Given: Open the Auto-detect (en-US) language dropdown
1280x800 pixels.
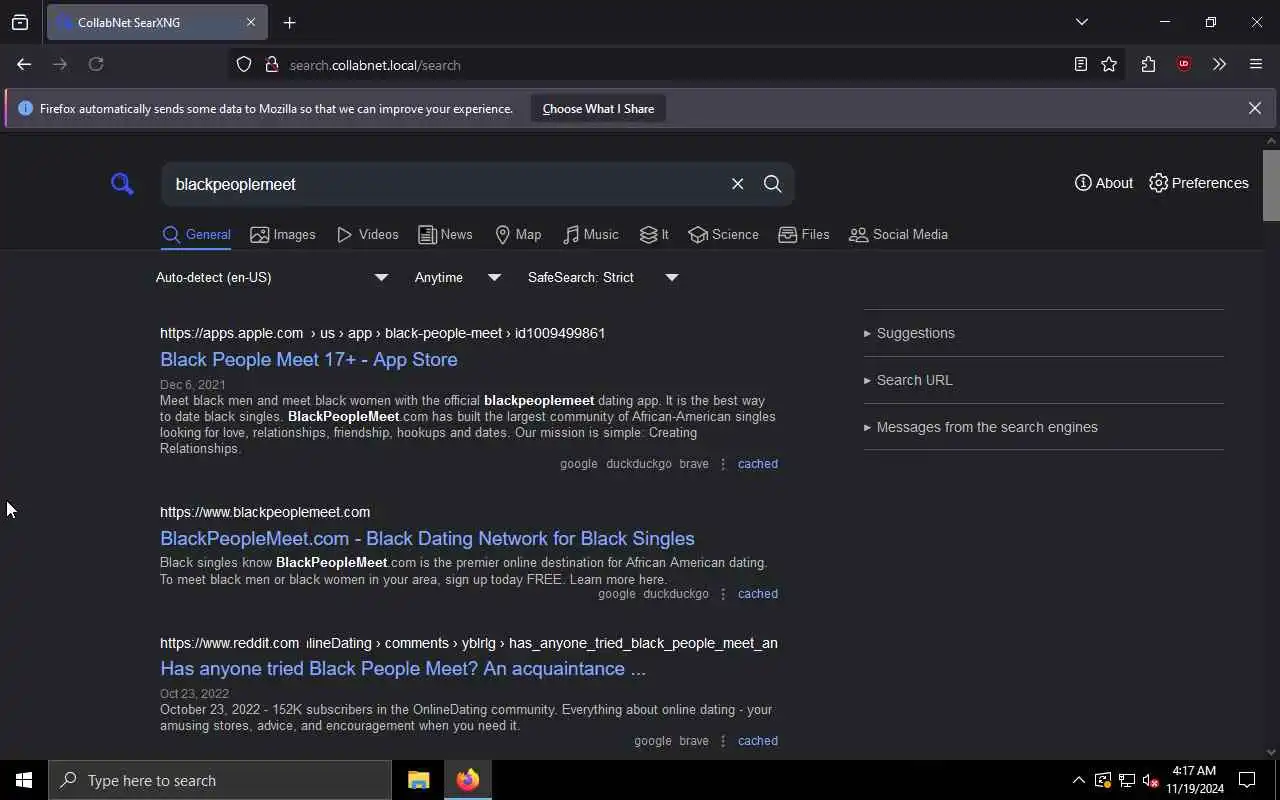Looking at the screenshot, I should point(271,277).
